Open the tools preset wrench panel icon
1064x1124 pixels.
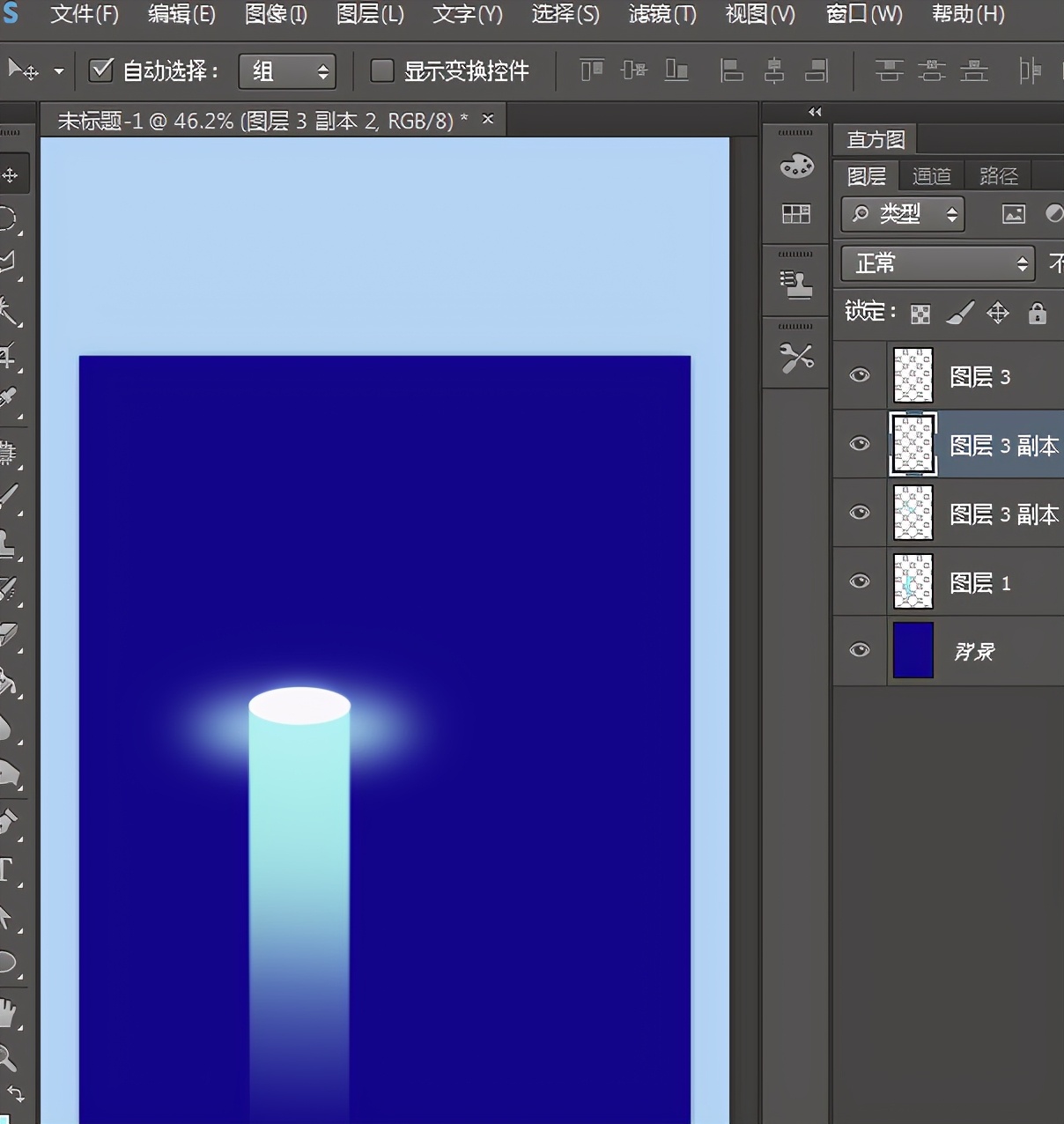[796, 358]
